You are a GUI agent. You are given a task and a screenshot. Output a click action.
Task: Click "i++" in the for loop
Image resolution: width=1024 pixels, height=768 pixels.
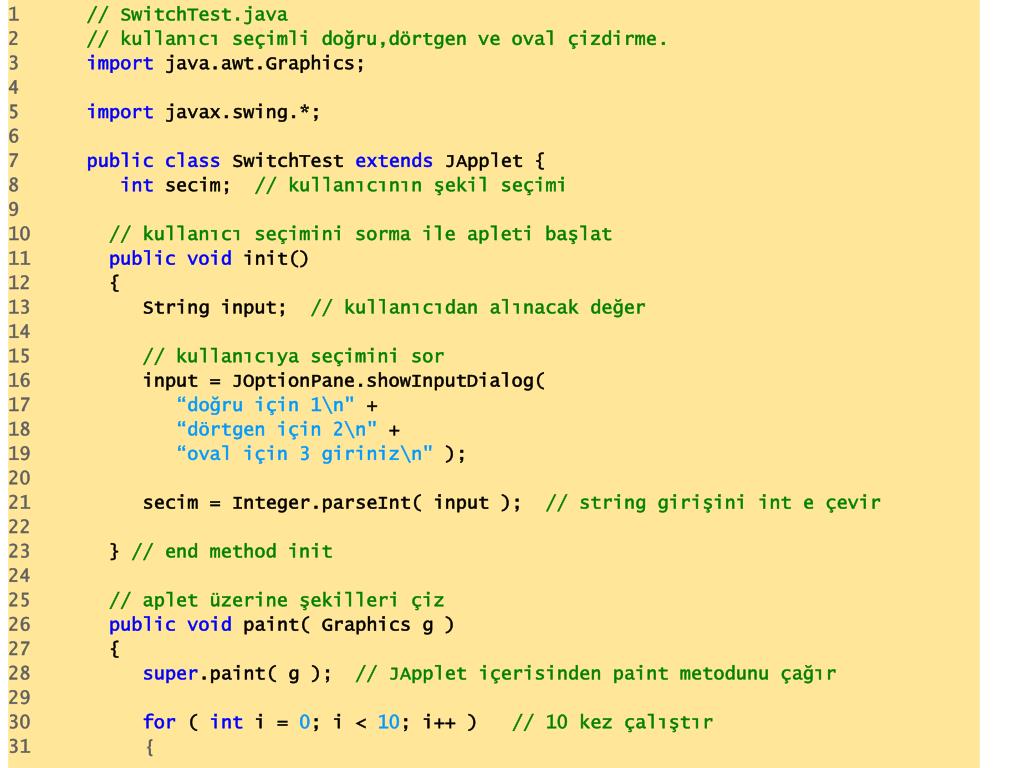click(439, 722)
